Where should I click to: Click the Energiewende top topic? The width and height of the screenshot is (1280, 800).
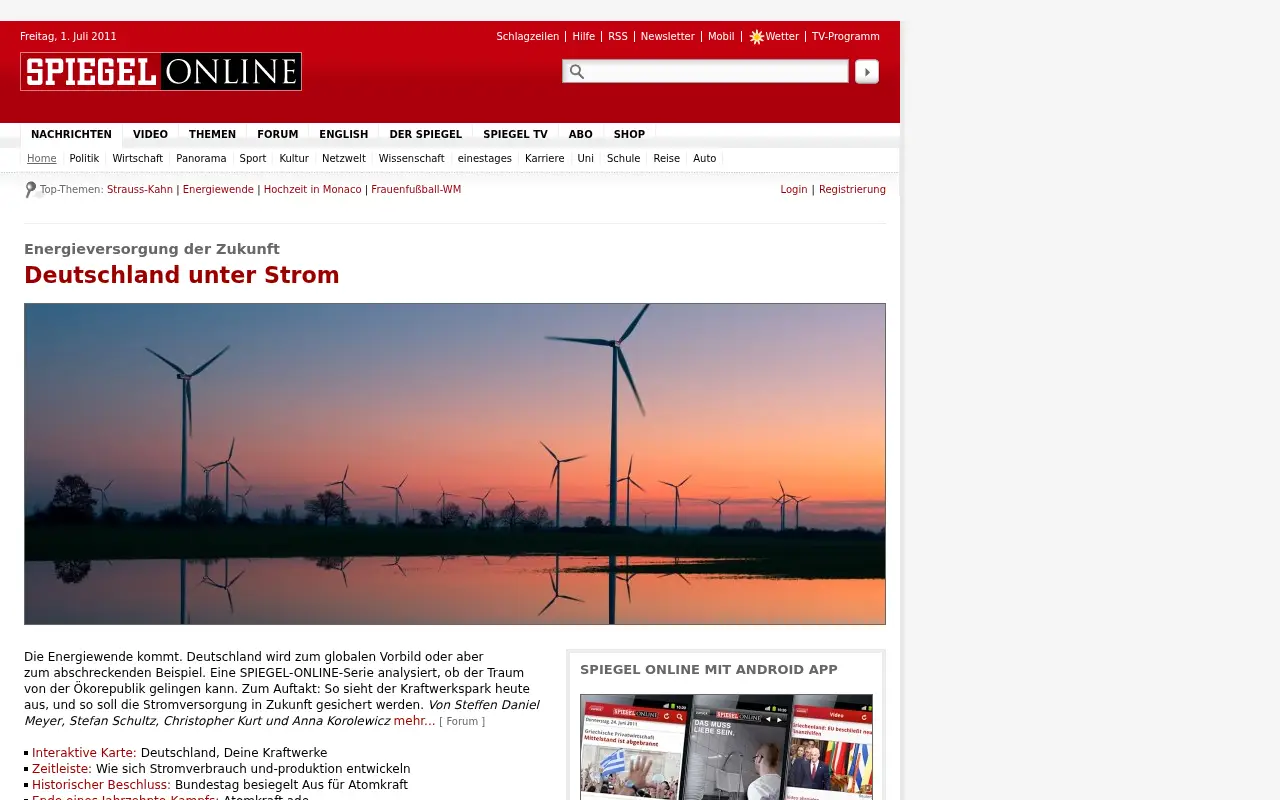click(x=218, y=190)
